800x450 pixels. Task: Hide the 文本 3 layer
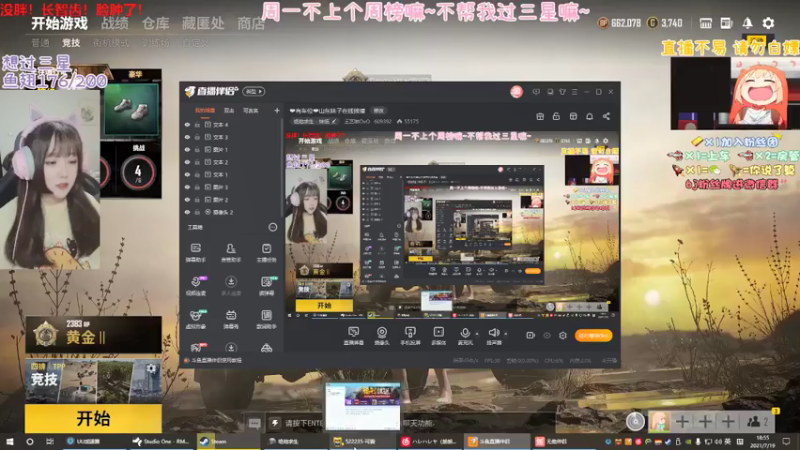(187, 137)
